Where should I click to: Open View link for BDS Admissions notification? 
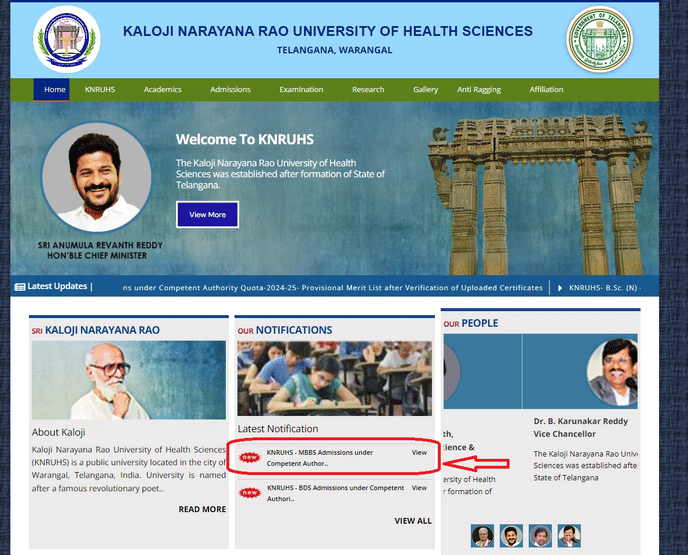[419, 488]
